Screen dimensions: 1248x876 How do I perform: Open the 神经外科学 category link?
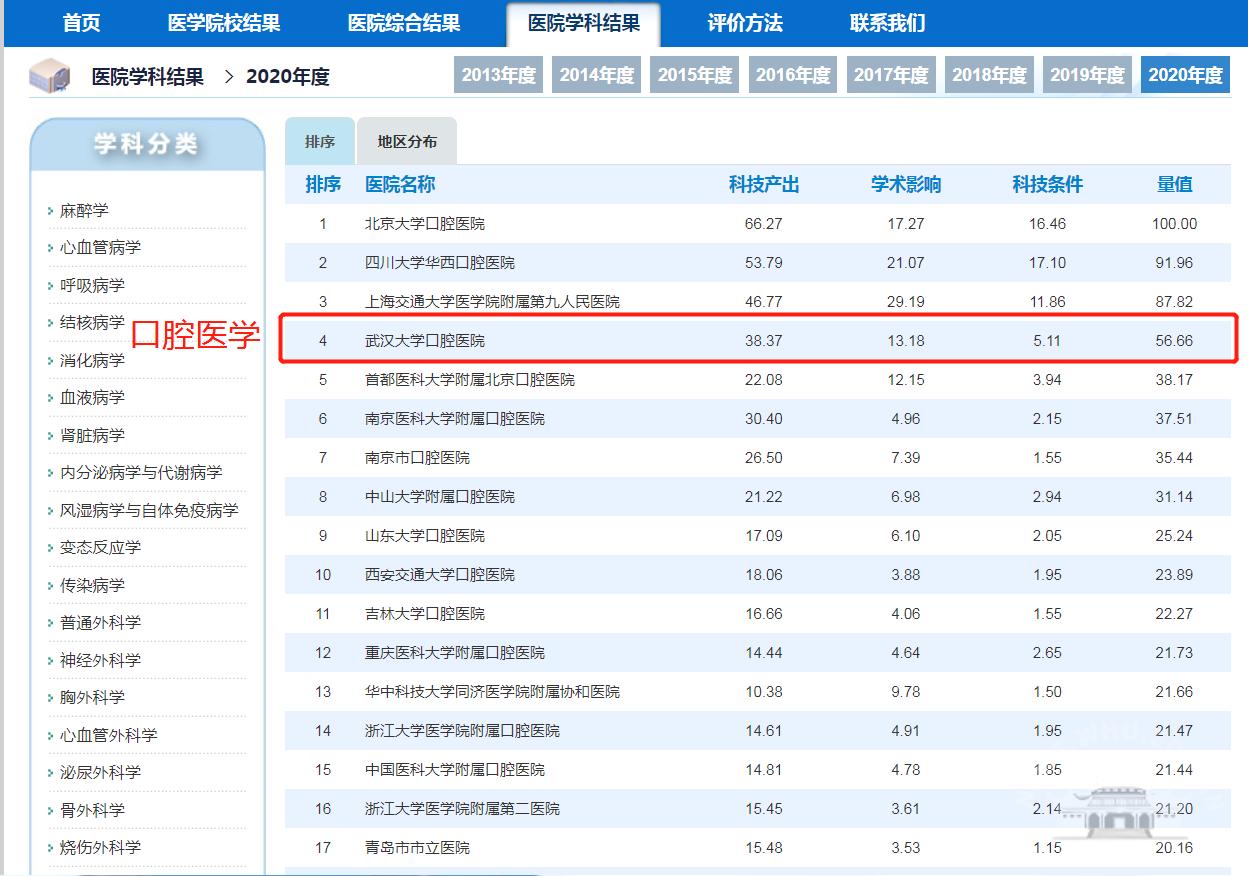(100, 660)
